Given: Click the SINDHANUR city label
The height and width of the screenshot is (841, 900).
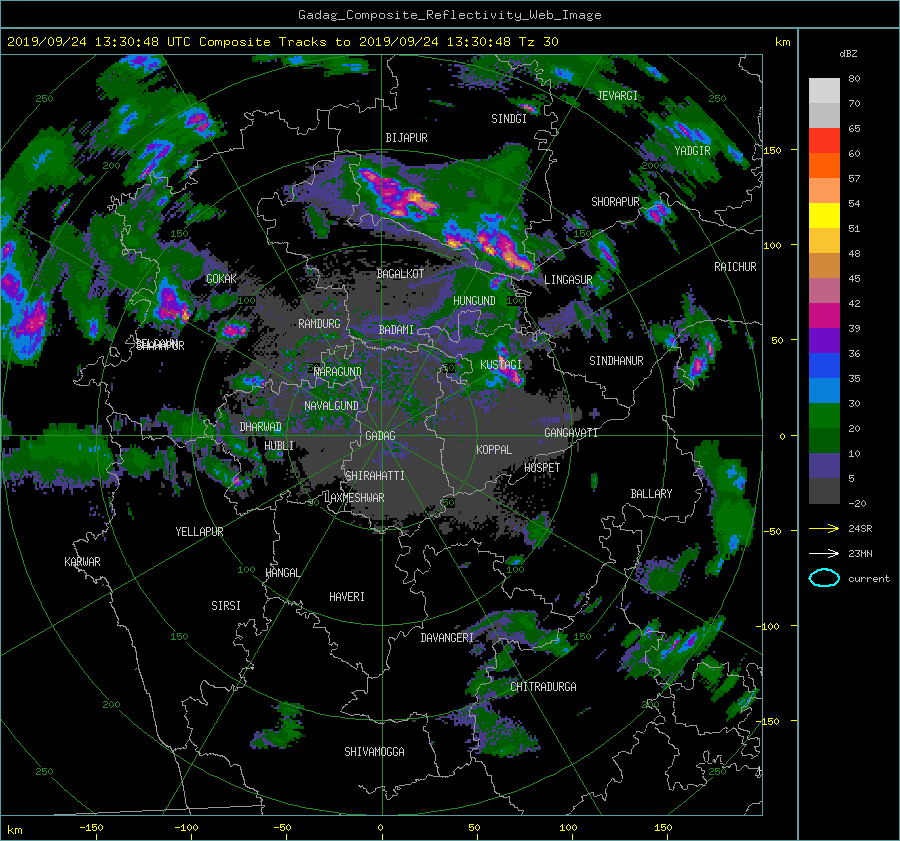Looking at the screenshot, I should [x=616, y=361].
